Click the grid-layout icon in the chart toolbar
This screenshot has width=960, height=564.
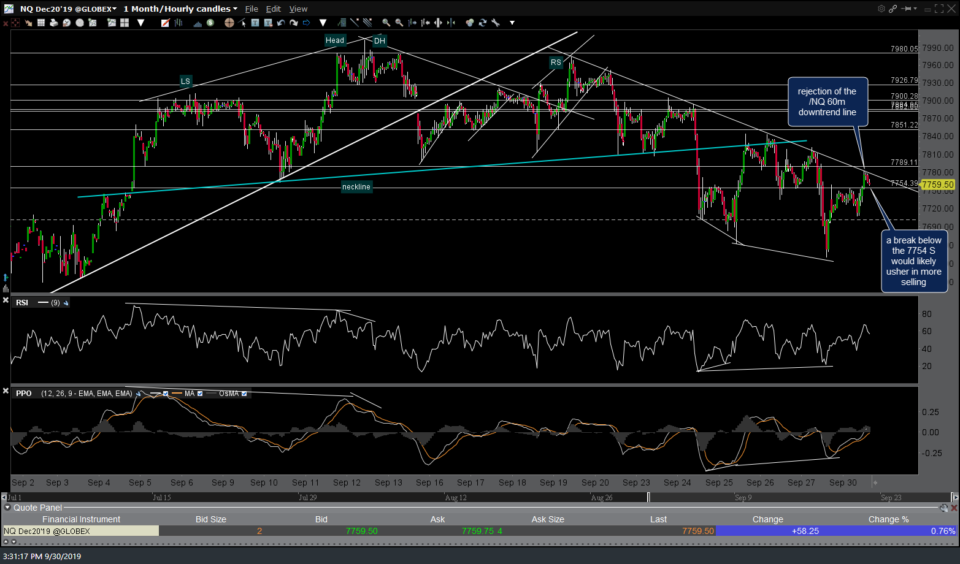tap(41, 23)
